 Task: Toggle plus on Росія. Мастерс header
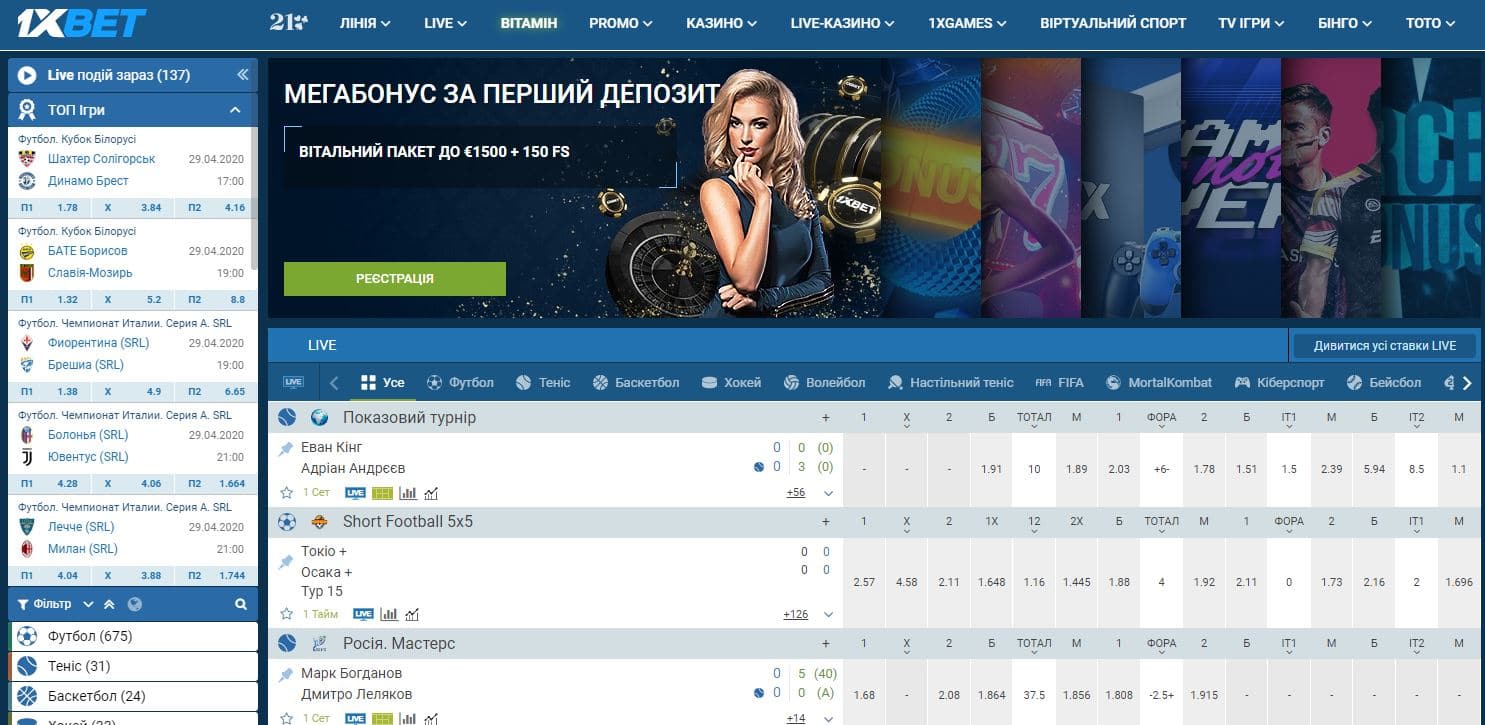(x=826, y=643)
